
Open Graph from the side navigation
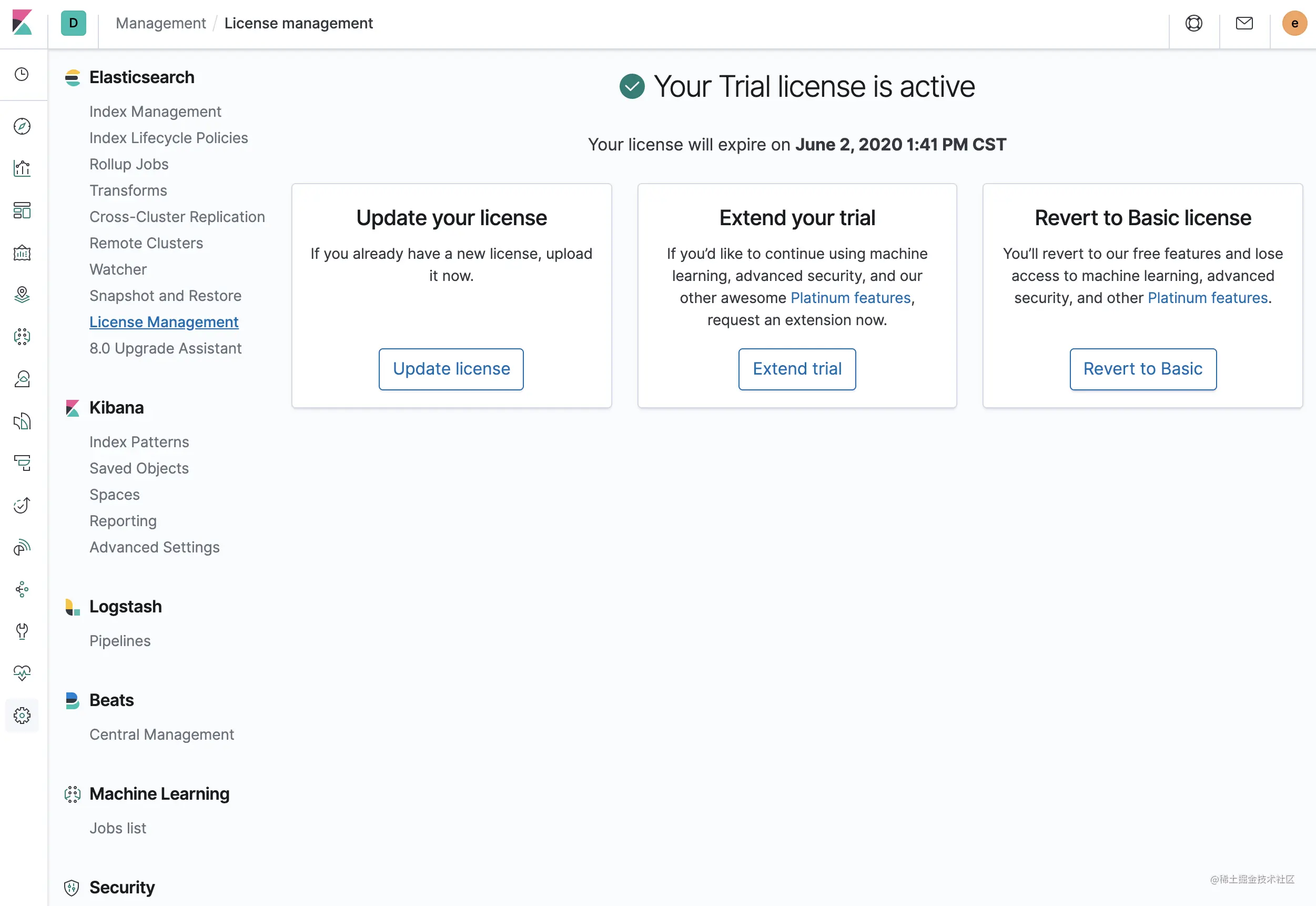click(22, 589)
